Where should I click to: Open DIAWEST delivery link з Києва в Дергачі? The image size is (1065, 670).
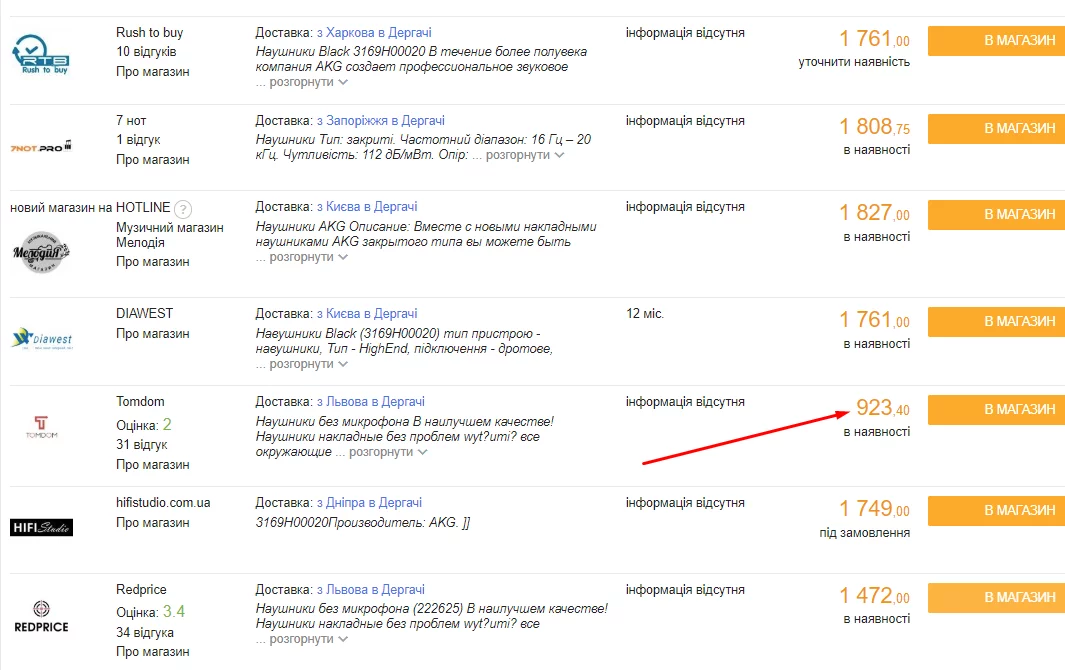[367, 314]
